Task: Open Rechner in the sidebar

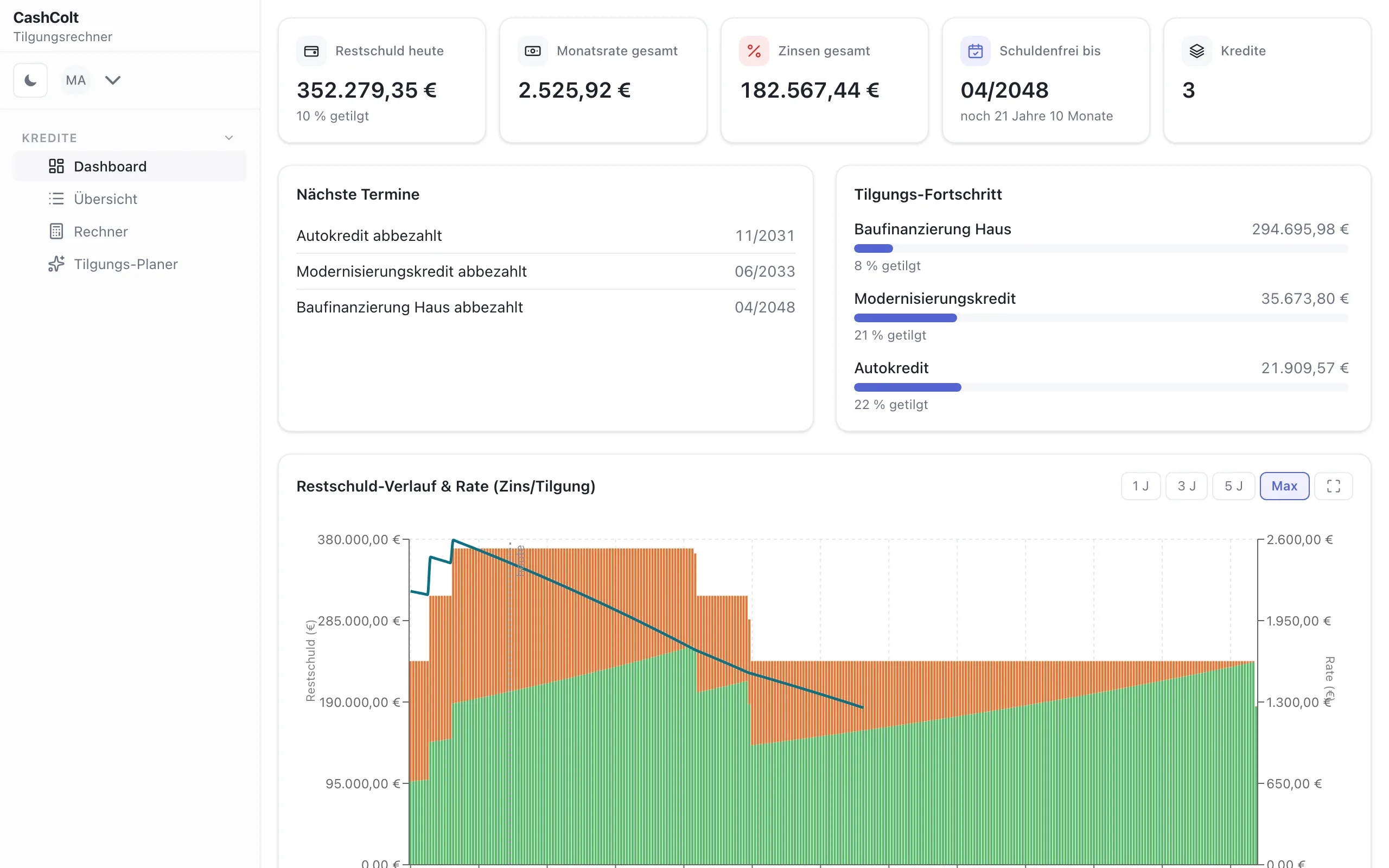Action: point(130,231)
